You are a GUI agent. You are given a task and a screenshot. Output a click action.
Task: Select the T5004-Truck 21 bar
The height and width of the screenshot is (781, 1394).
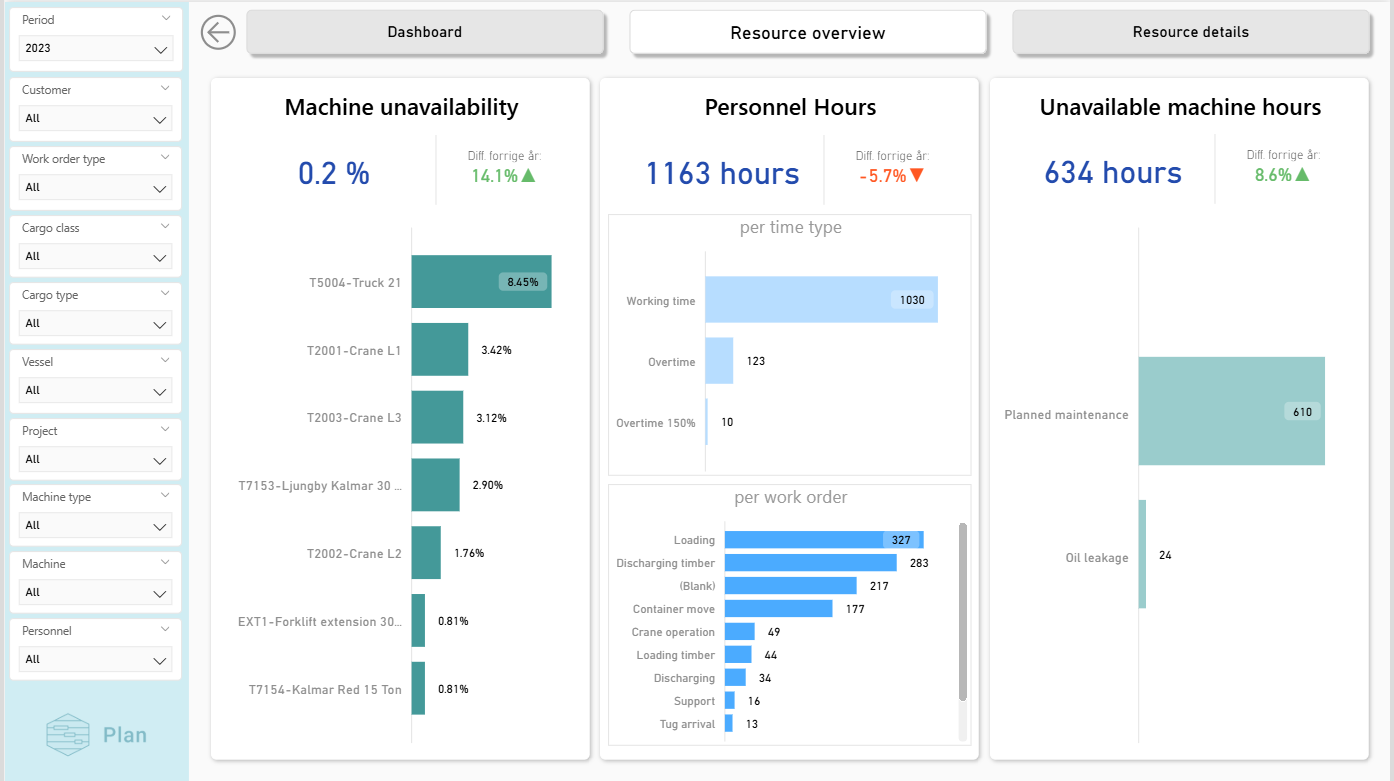[480, 282]
